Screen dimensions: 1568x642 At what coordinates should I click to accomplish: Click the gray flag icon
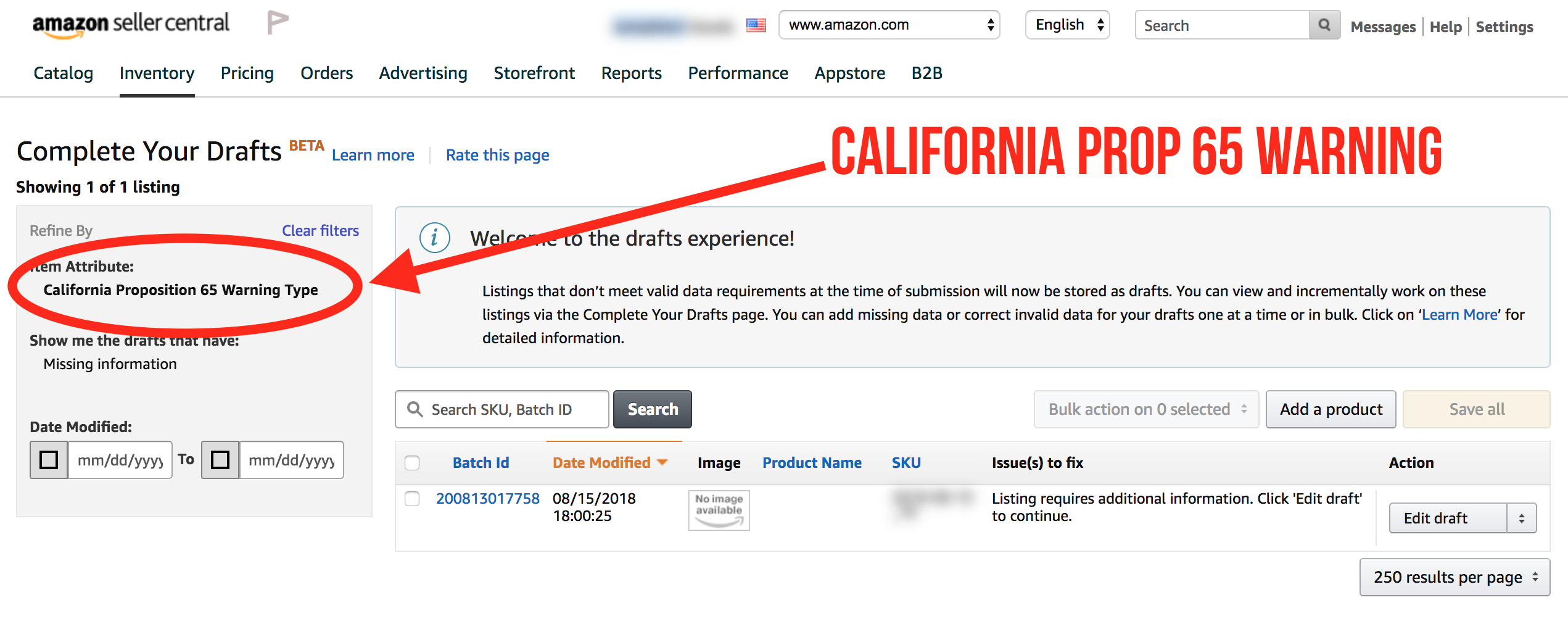[278, 23]
